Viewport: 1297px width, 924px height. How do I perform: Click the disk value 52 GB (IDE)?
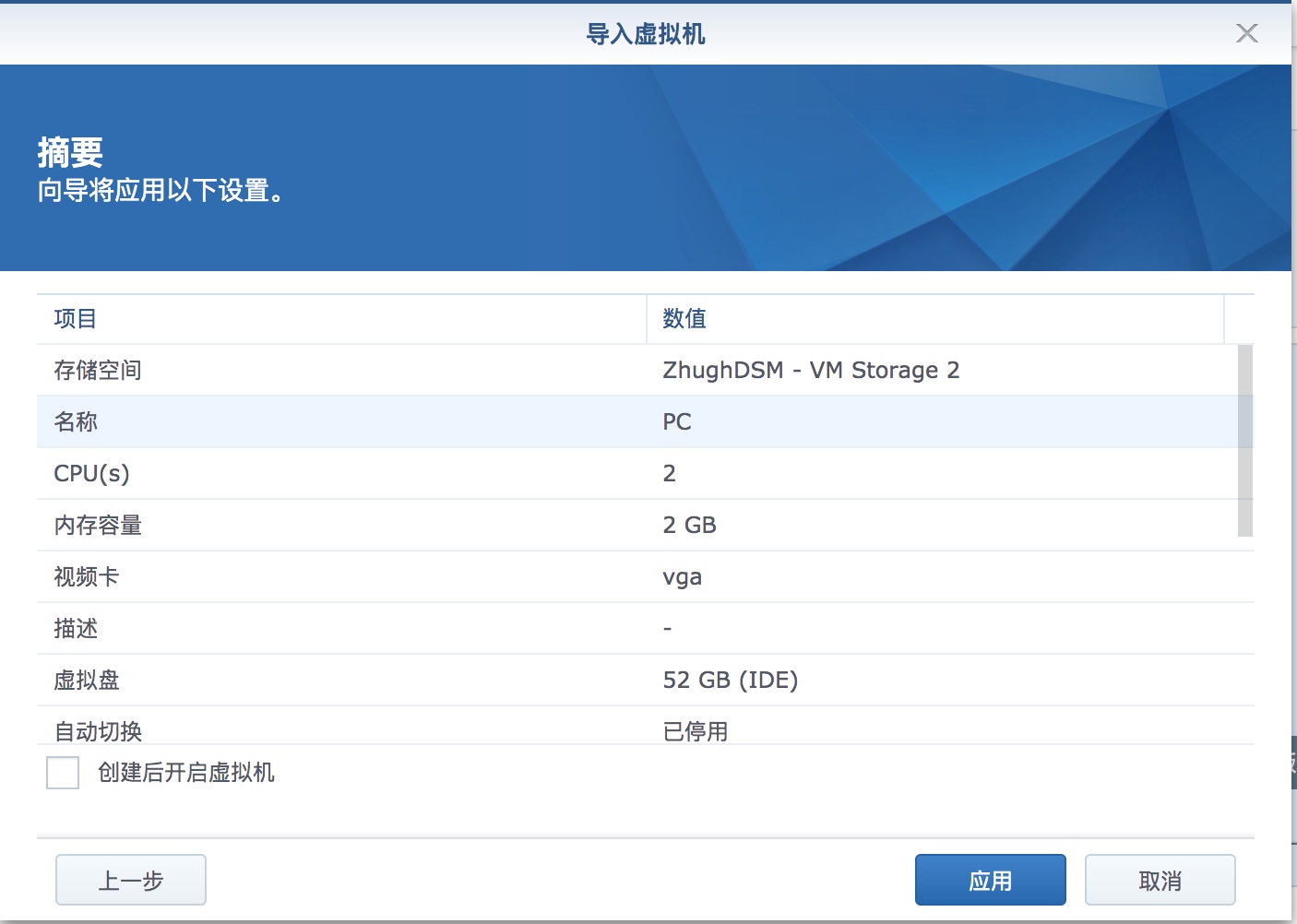point(731,681)
